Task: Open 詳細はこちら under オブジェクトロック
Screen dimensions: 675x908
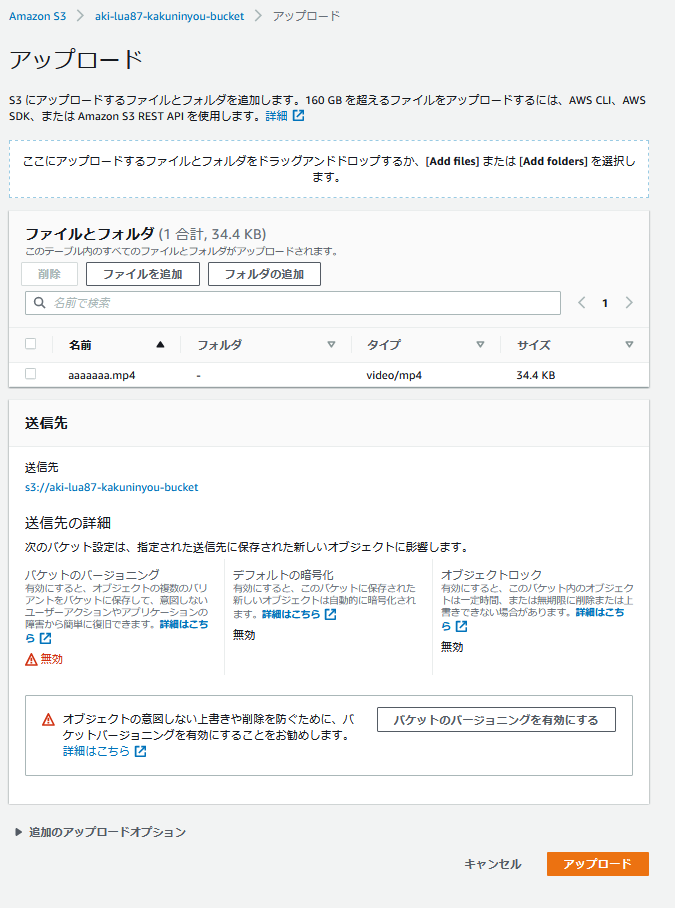Action: (x=600, y=612)
